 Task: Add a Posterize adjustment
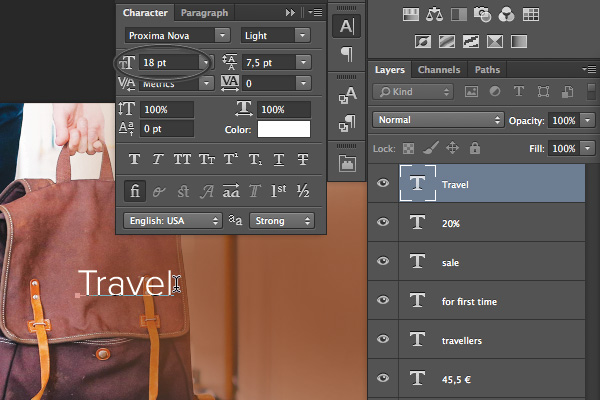[447, 41]
